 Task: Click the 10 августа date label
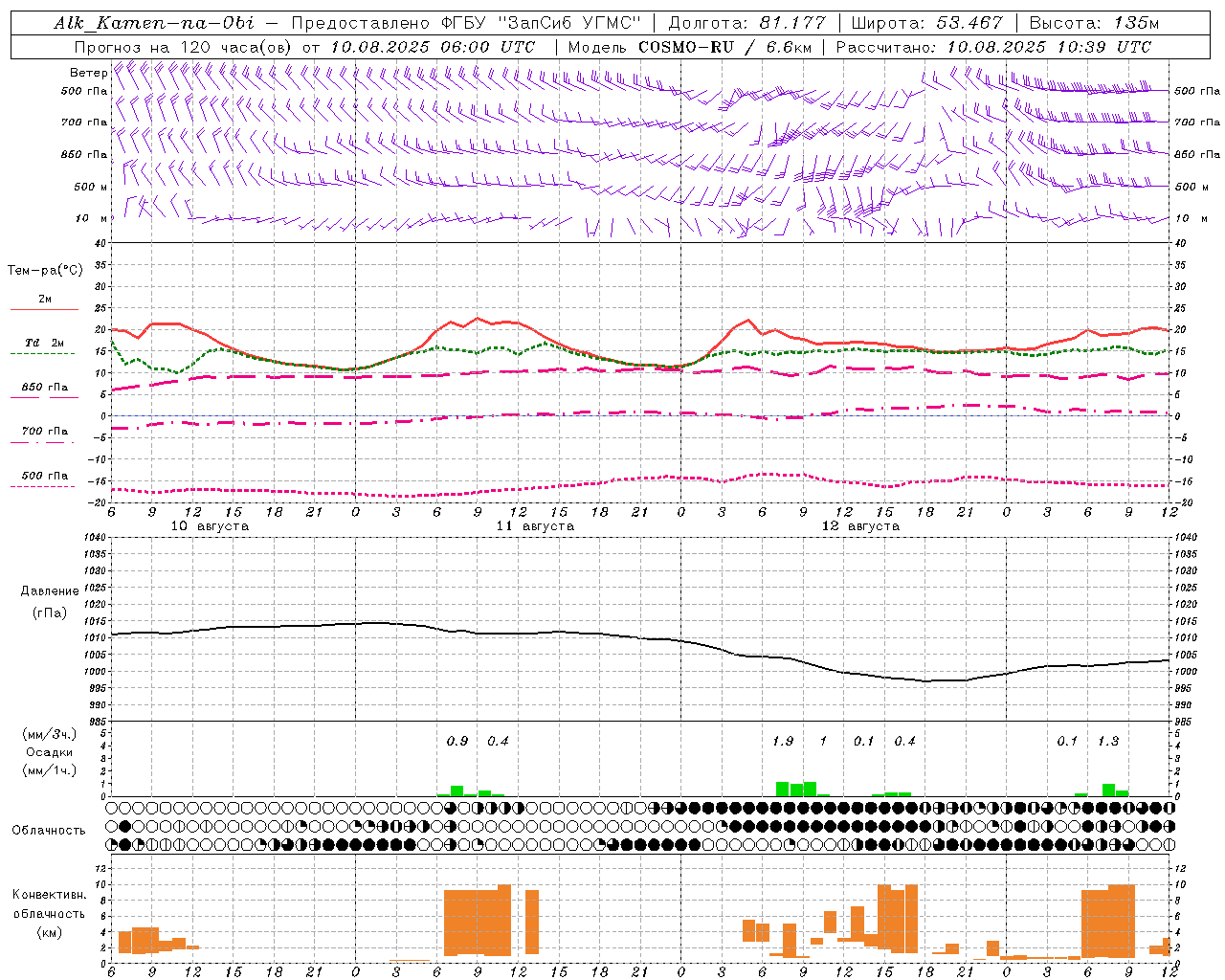tap(210, 526)
